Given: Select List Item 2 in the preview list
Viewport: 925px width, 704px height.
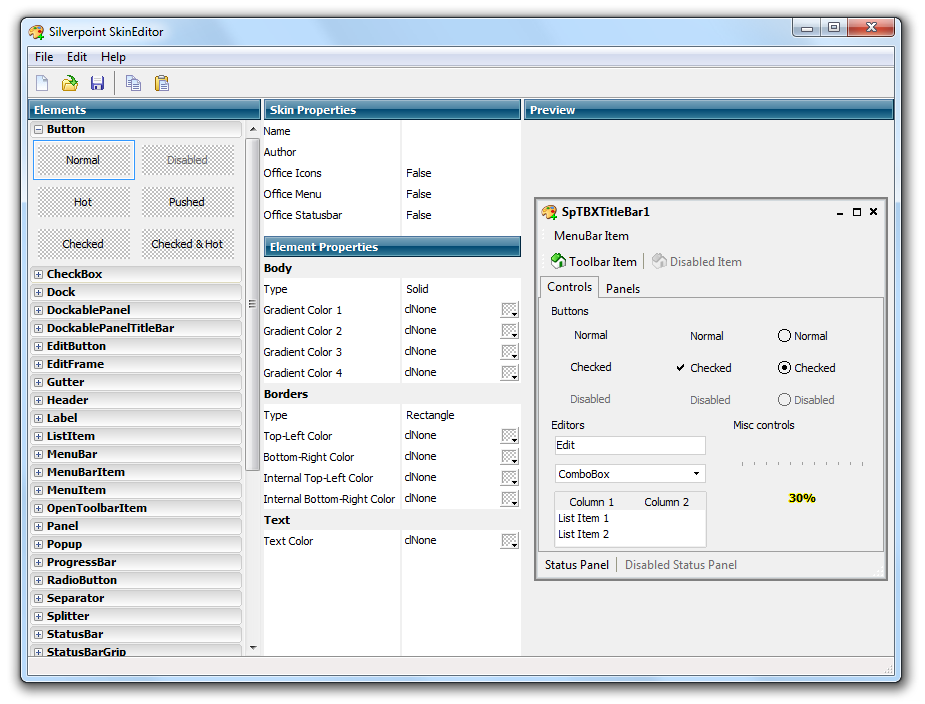Looking at the screenshot, I should (583, 534).
